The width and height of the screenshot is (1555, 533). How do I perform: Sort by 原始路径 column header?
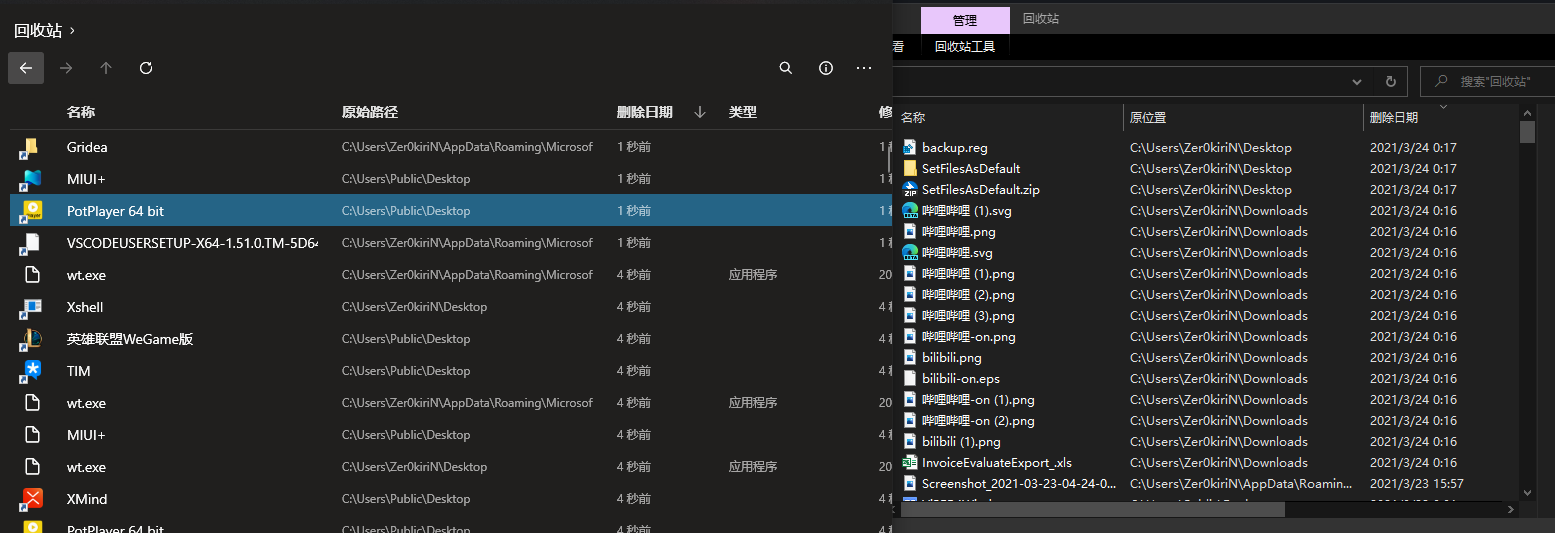pyautogui.click(x=370, y=112)
